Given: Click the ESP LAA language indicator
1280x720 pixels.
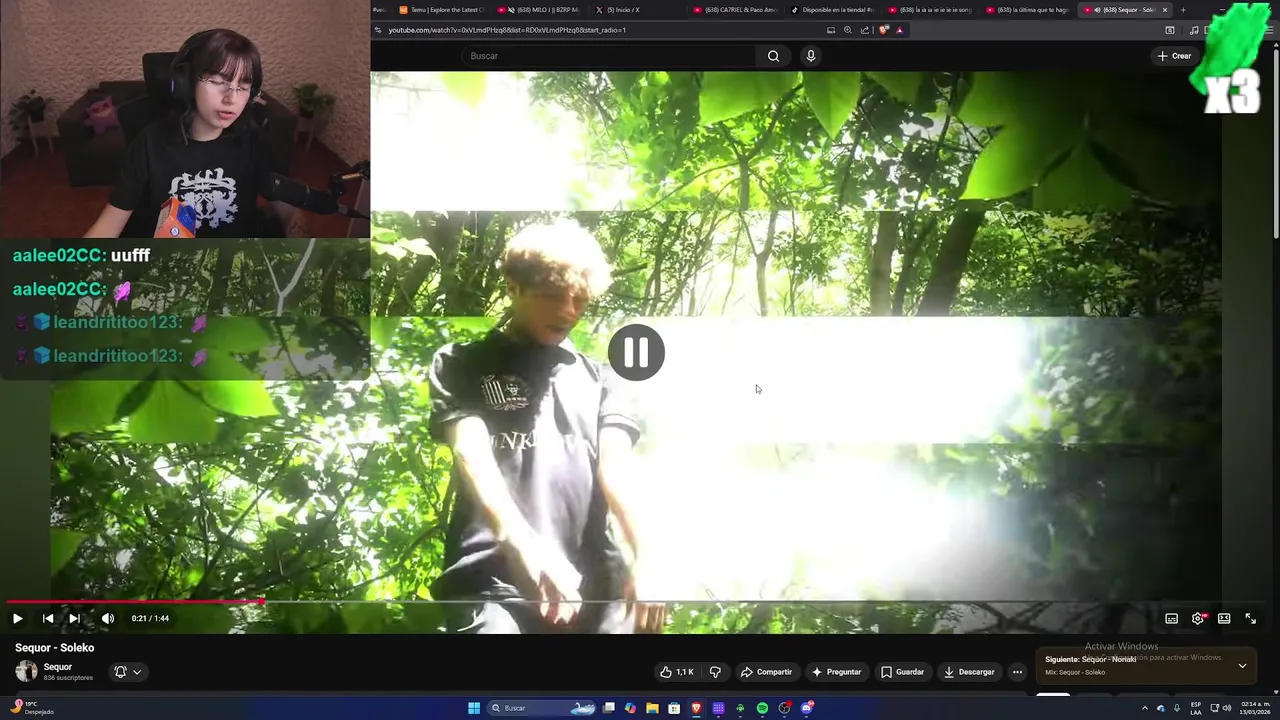Looking at the screenshot, I should pos(1196,708).
